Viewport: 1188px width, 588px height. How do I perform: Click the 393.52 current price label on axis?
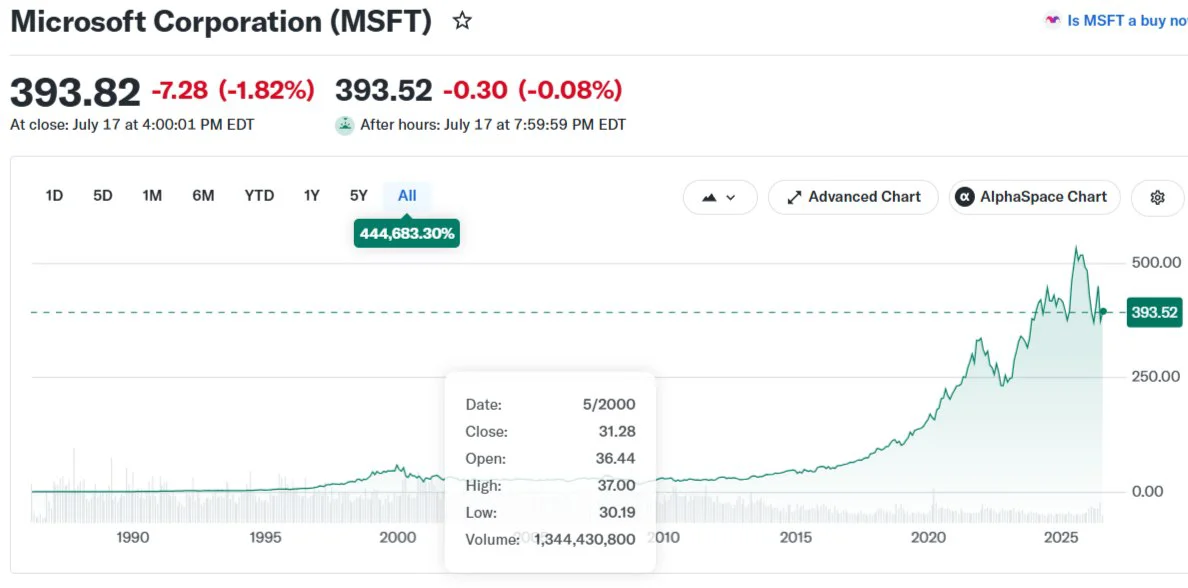pyautogui.click(x=1154, y=312)
